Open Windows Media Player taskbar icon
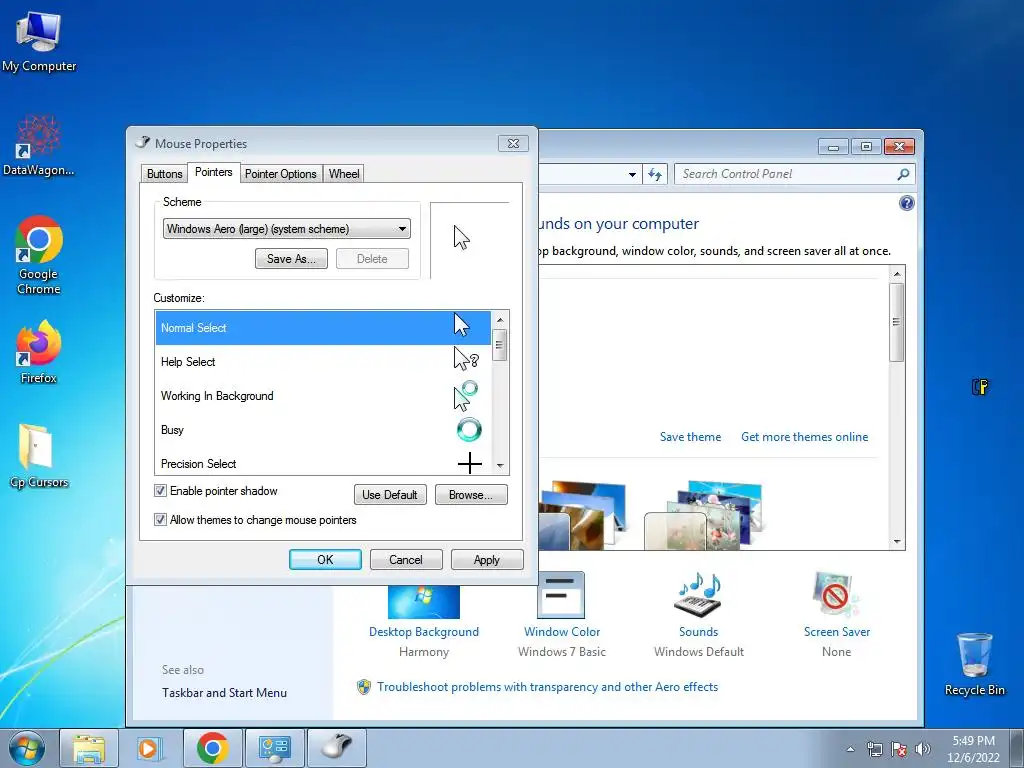1024x768 pixels. pyautogui.click(x=148, y=748)
